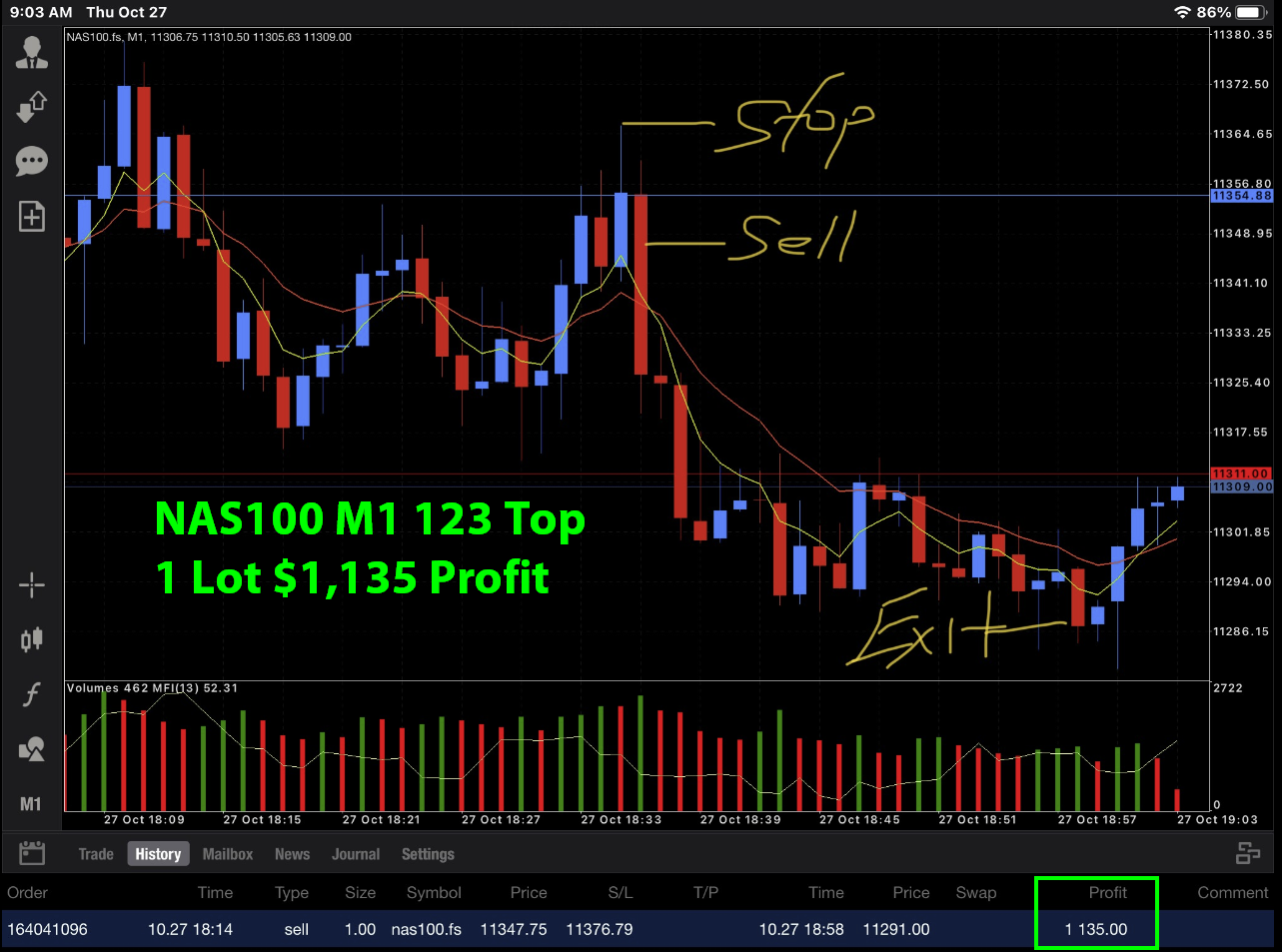The width and height of the screenshot is (1282, 952).
Task: Activate the crosshair cursor tool
Action: [32, 585]
